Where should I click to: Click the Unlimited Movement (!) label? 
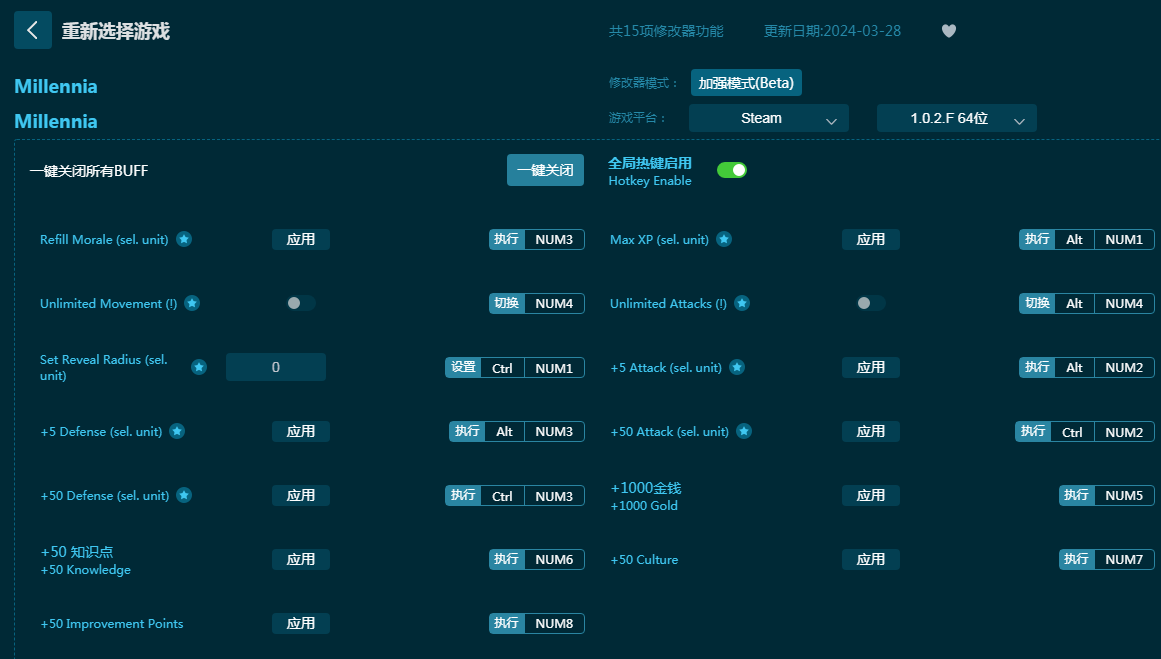click(108, 304)
